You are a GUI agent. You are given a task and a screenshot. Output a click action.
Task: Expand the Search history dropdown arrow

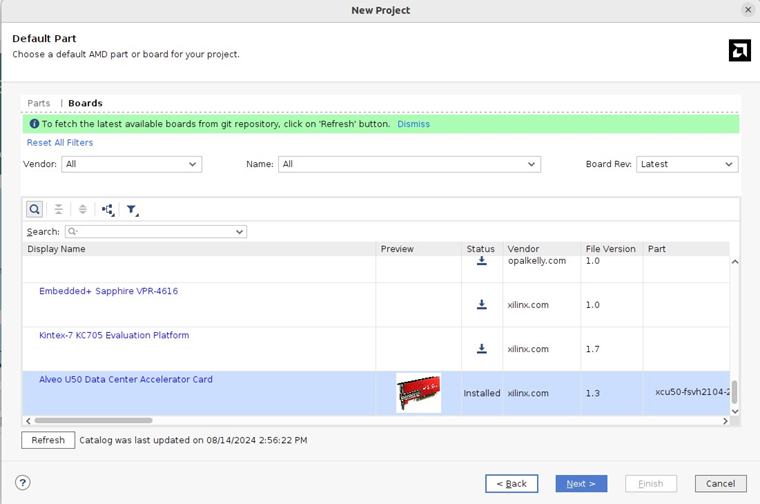(239, 232)
